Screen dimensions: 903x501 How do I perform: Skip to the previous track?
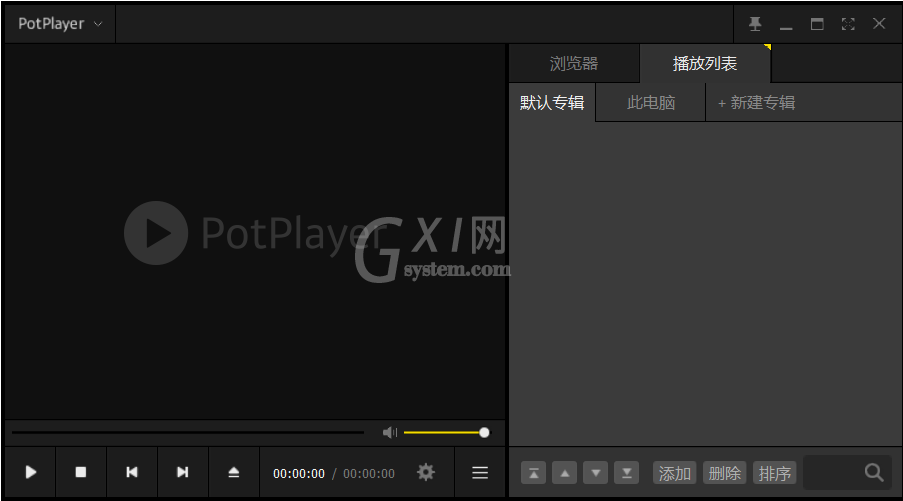[132, 472]
